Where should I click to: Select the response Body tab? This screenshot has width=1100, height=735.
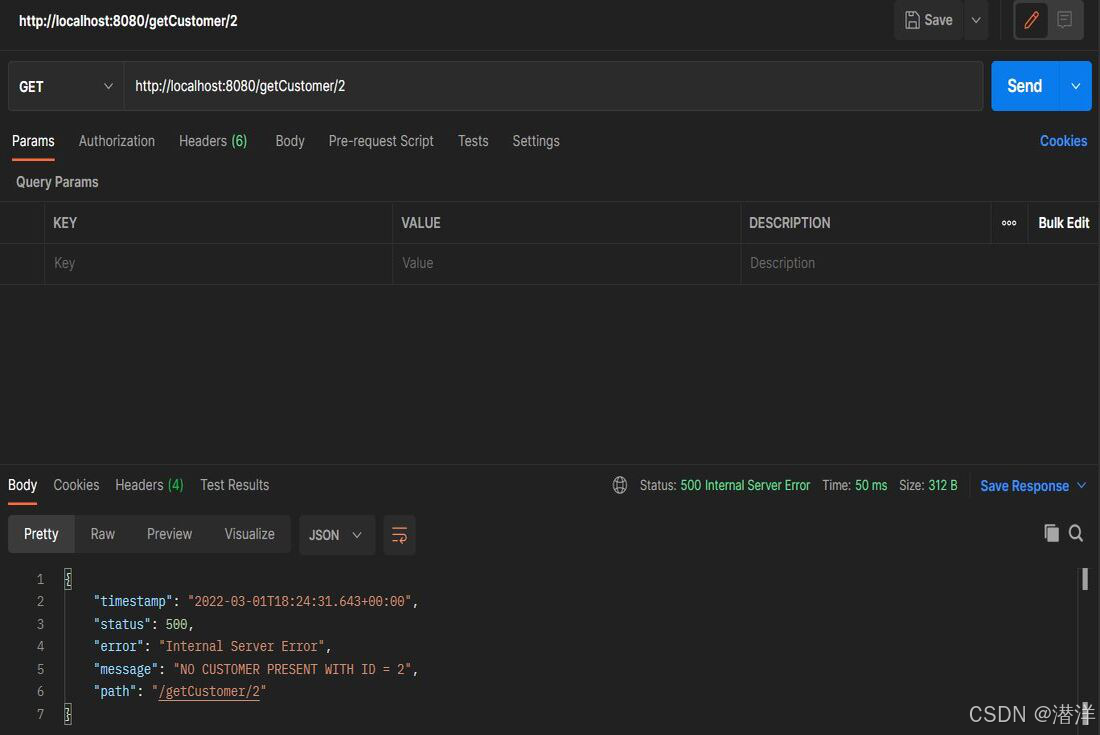22,485
